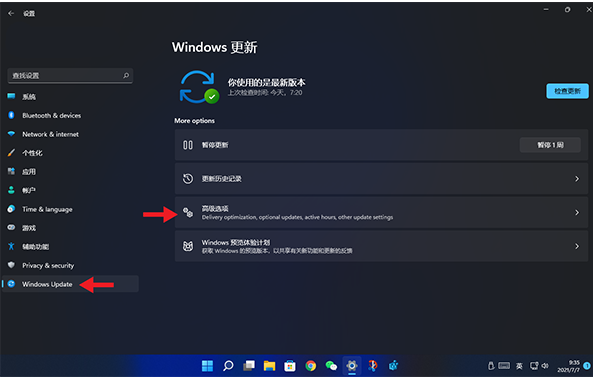
Task: Open WeChat from the taskbar
Action: pyautogui.click(x=331, y=366)
